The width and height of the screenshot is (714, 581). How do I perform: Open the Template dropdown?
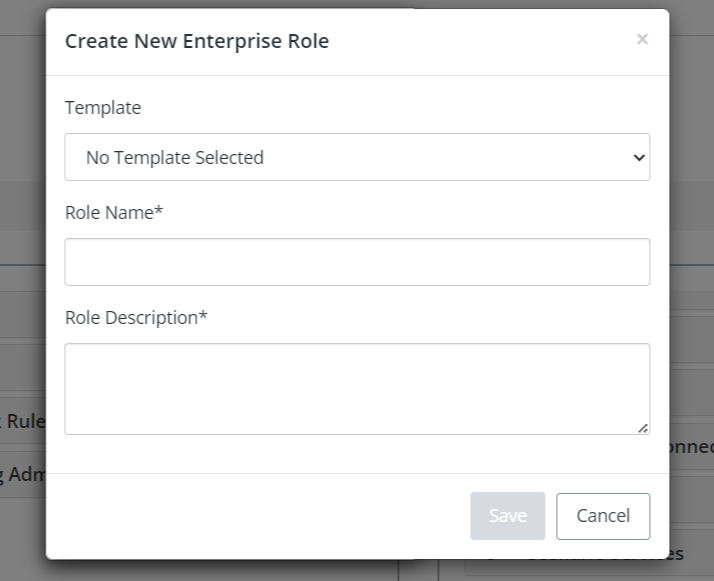[x=357, y=157]
